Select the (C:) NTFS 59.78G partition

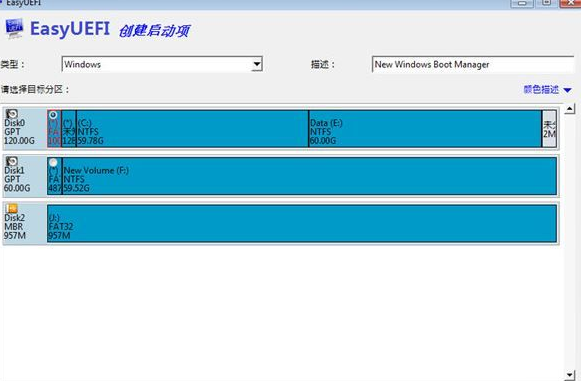[192, 129]
